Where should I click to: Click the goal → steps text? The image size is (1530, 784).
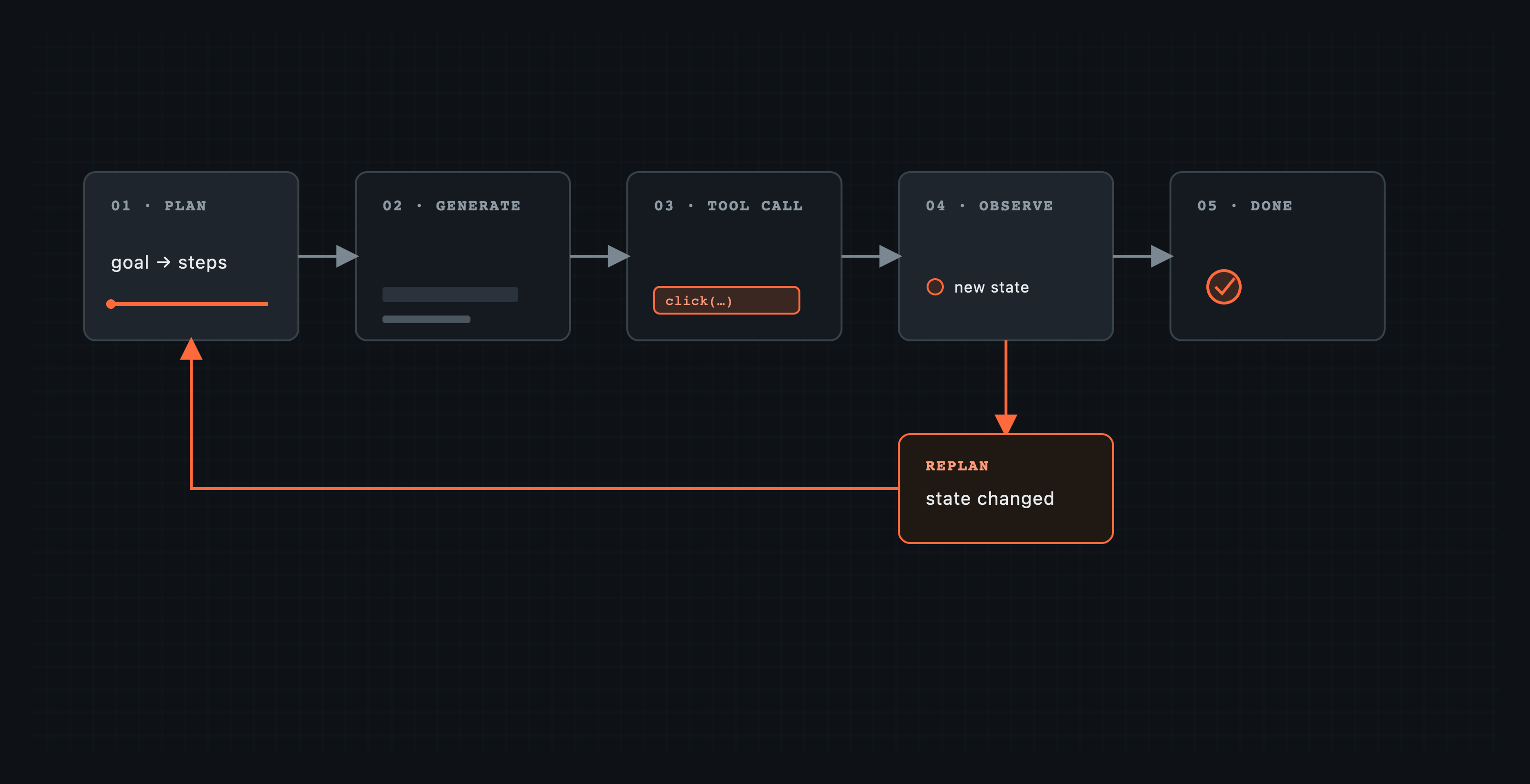[169, 262]
